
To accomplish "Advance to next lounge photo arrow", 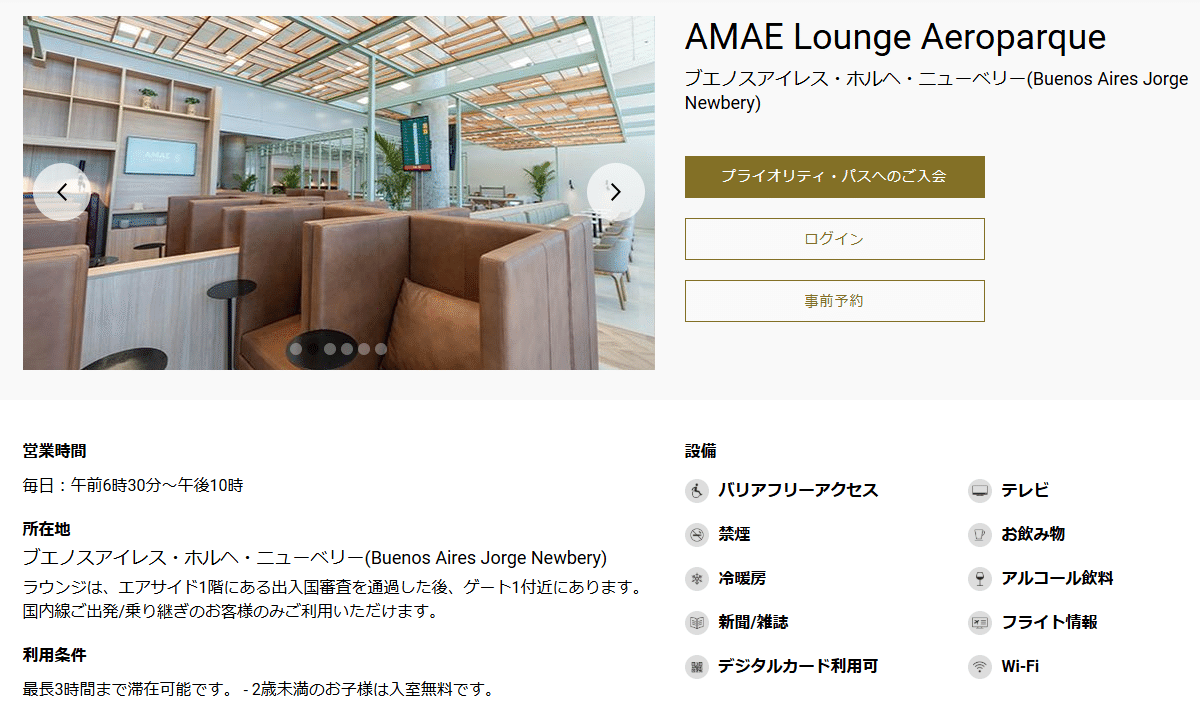I will pyautogui.click(x=616, y=192).
